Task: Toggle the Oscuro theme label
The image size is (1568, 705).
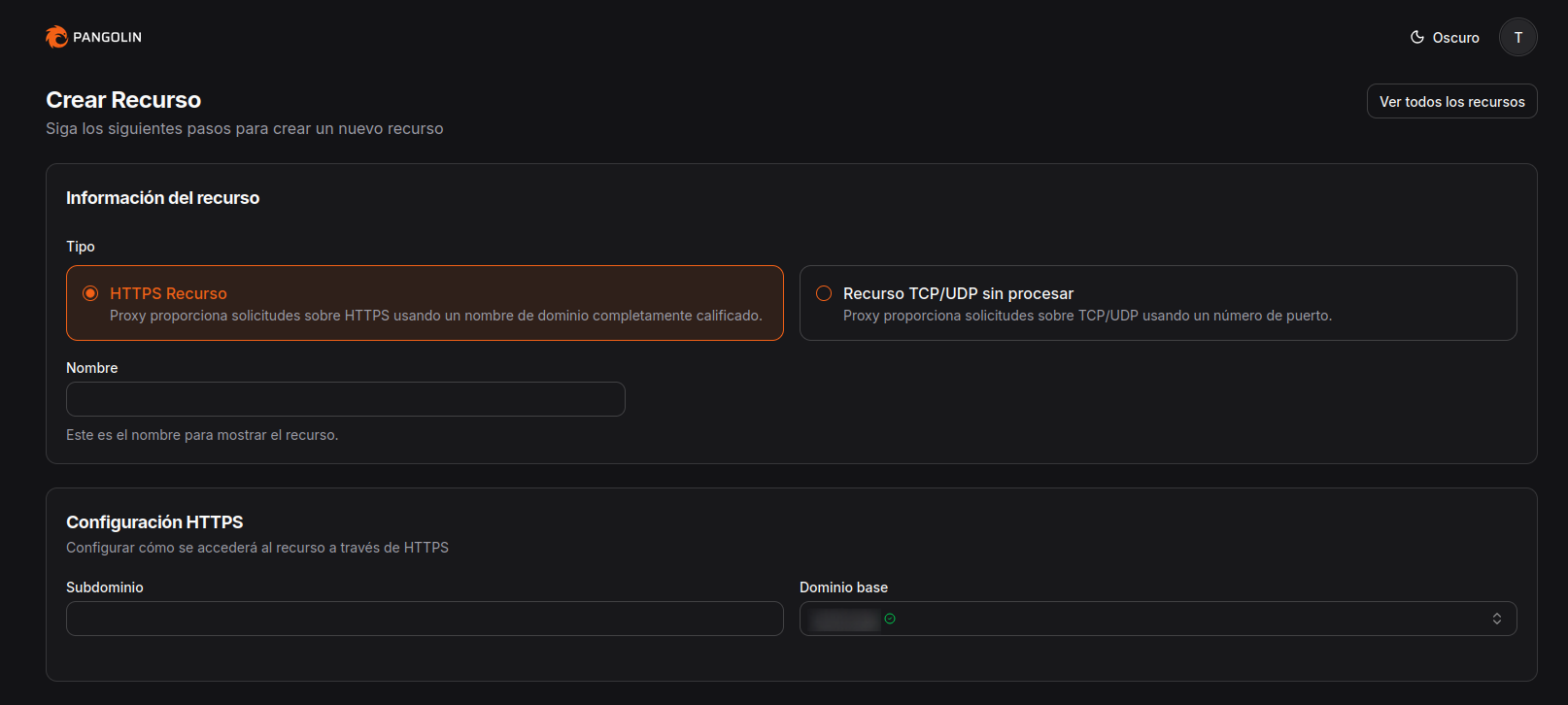Action: pos(1455,38)
